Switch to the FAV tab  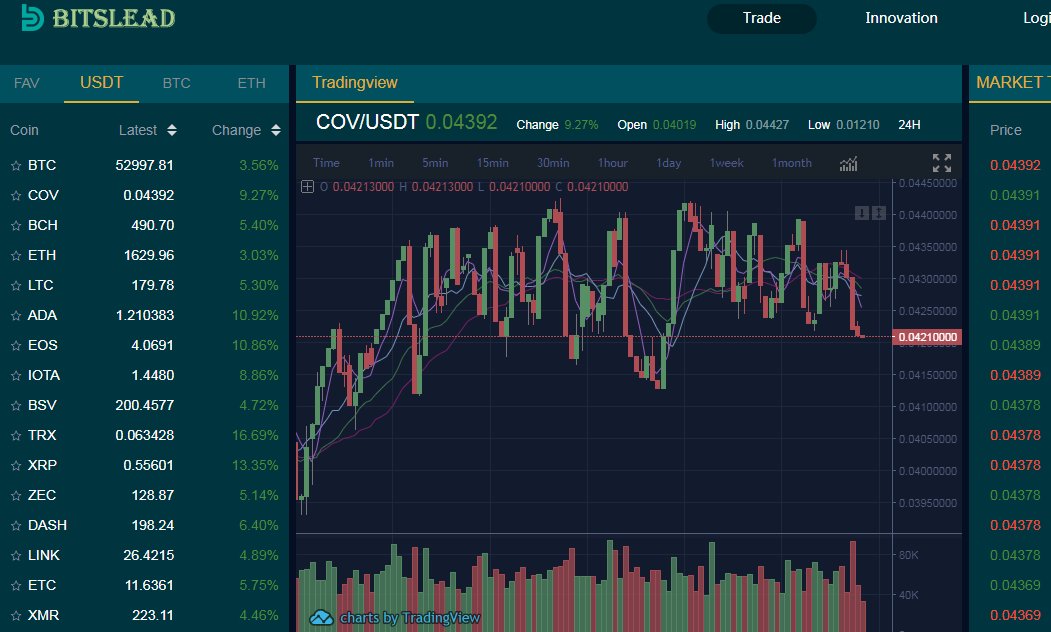coord(27,83)
